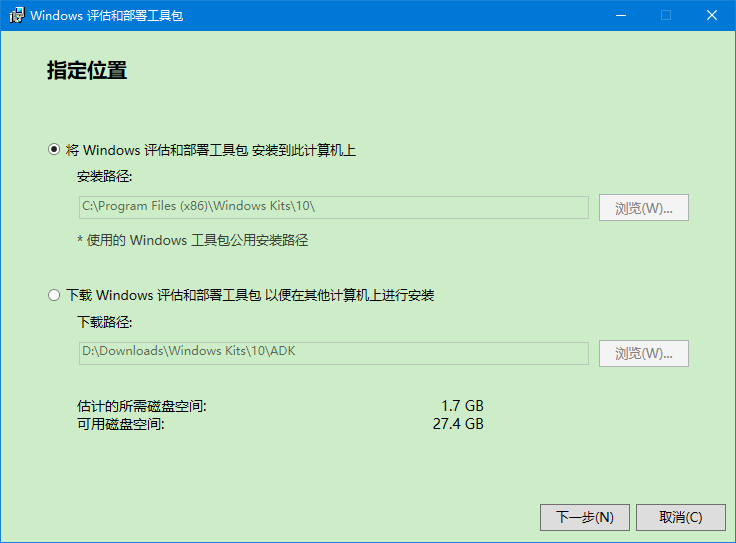Click the download path field D:\Downloads
The image size is (736, 543).
(x=334, y=353)
